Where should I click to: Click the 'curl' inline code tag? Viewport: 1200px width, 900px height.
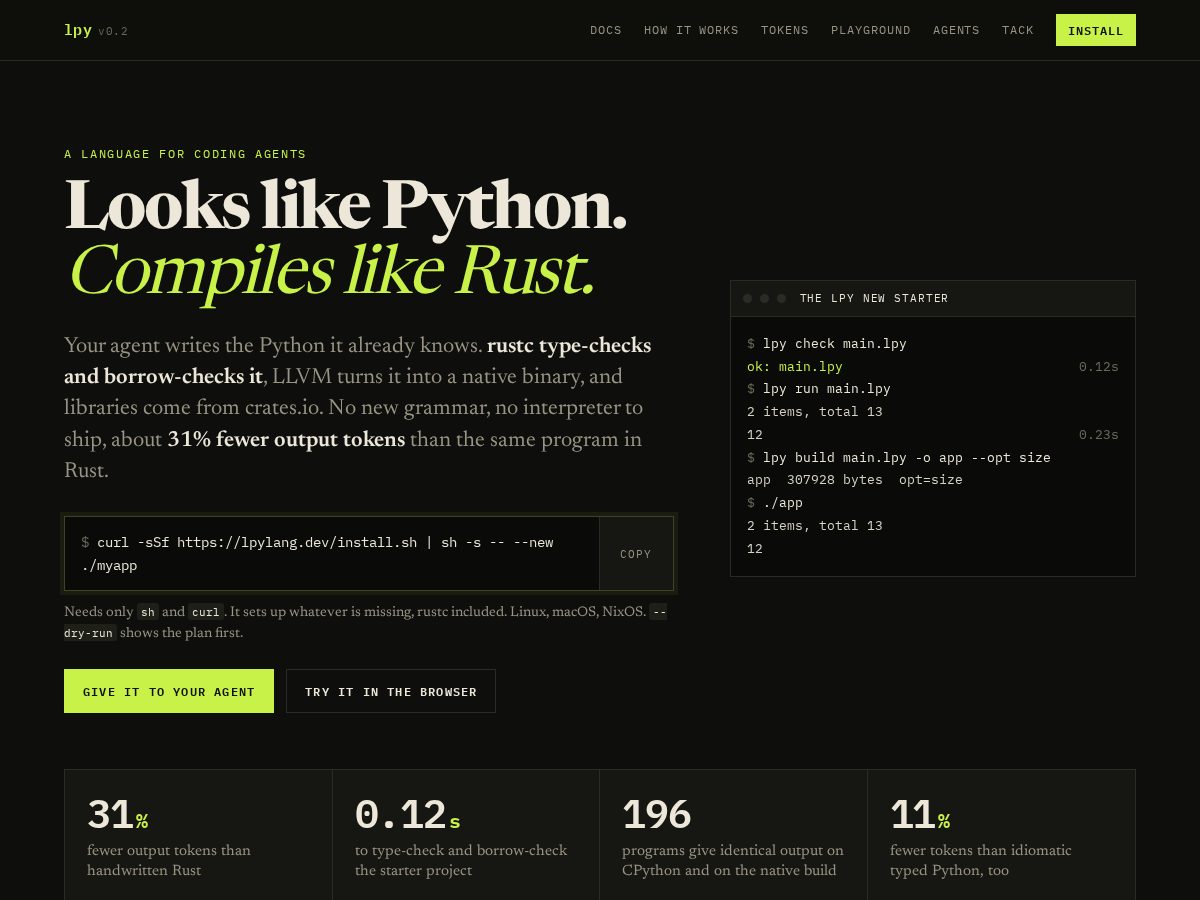coord(206,611)
